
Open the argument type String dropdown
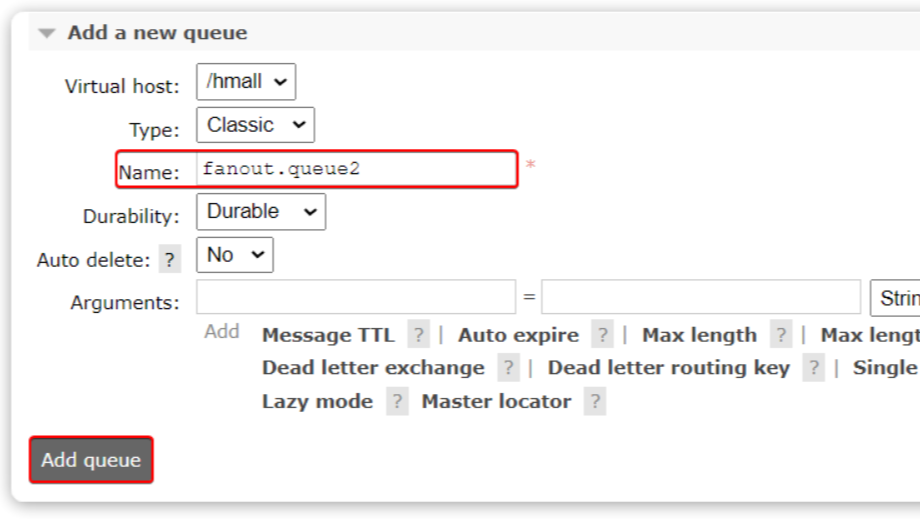click(x=896, y=298)
